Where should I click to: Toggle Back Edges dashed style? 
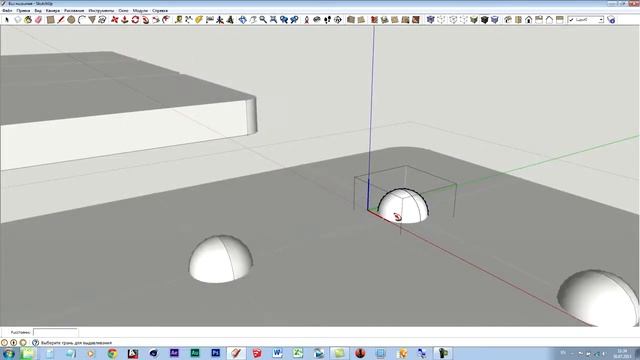point(441,20)
